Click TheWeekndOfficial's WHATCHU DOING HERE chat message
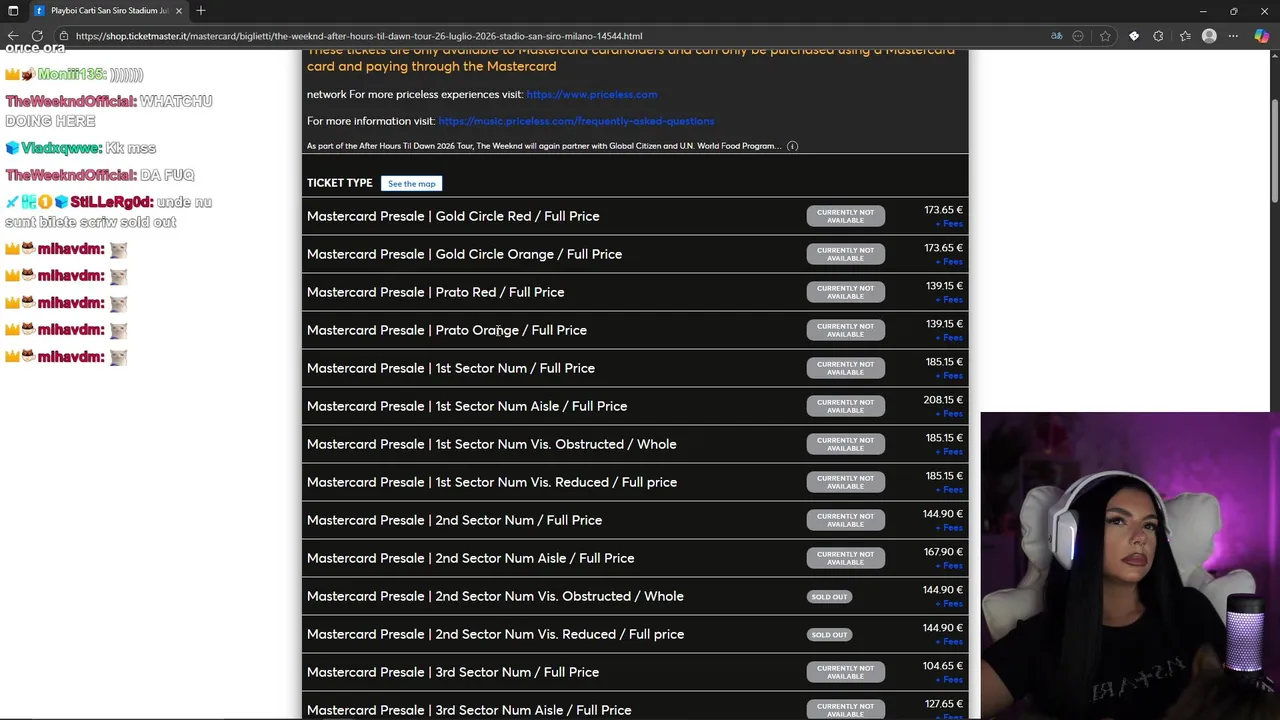1280x720 pixels. point(109,111)
